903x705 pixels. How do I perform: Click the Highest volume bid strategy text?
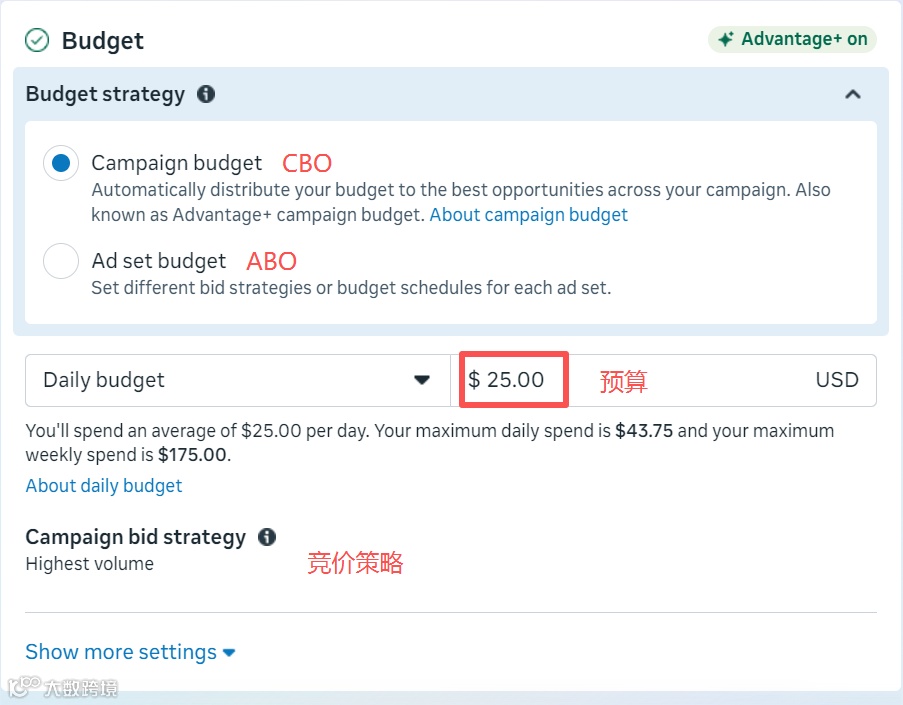pyautogui.click(x=90, y=564)
